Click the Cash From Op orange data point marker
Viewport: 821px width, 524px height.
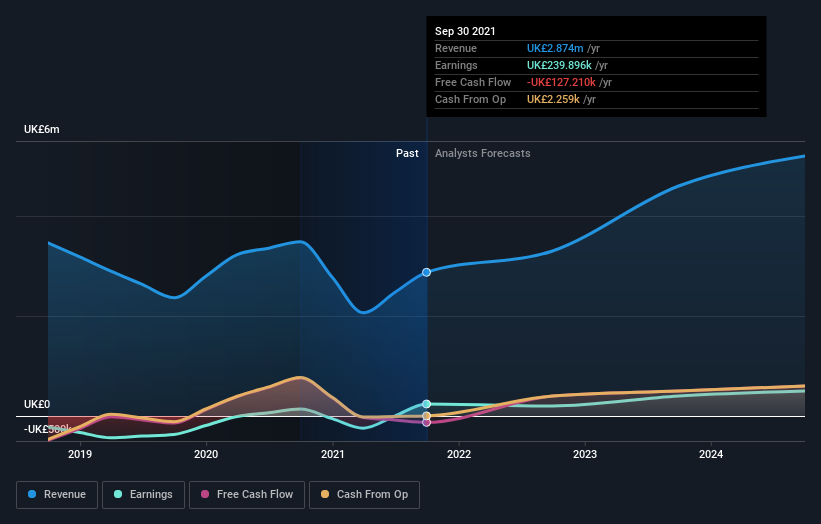click(427, 416)
